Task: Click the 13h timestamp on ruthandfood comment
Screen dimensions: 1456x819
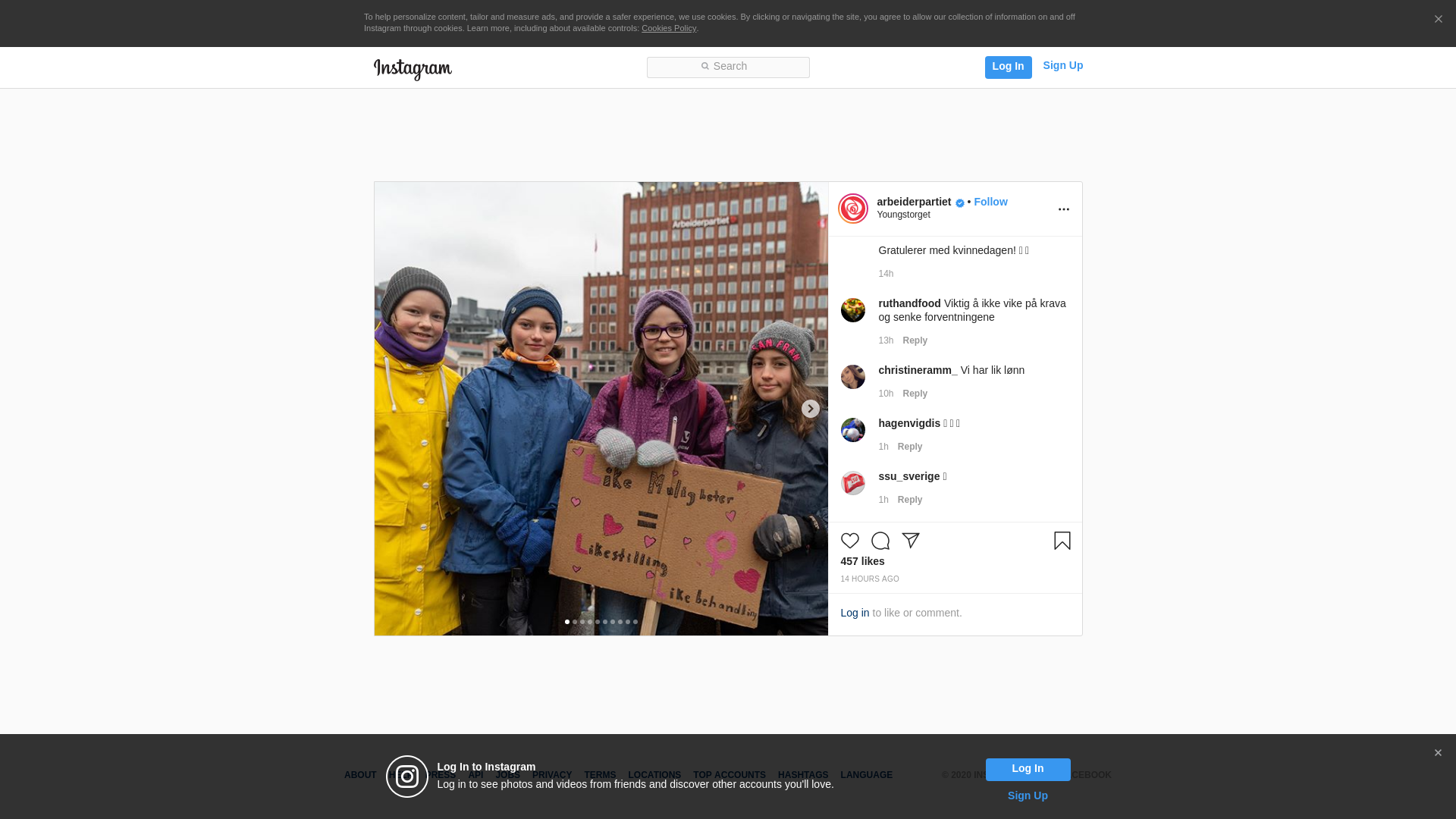Action: click(886, 340)
